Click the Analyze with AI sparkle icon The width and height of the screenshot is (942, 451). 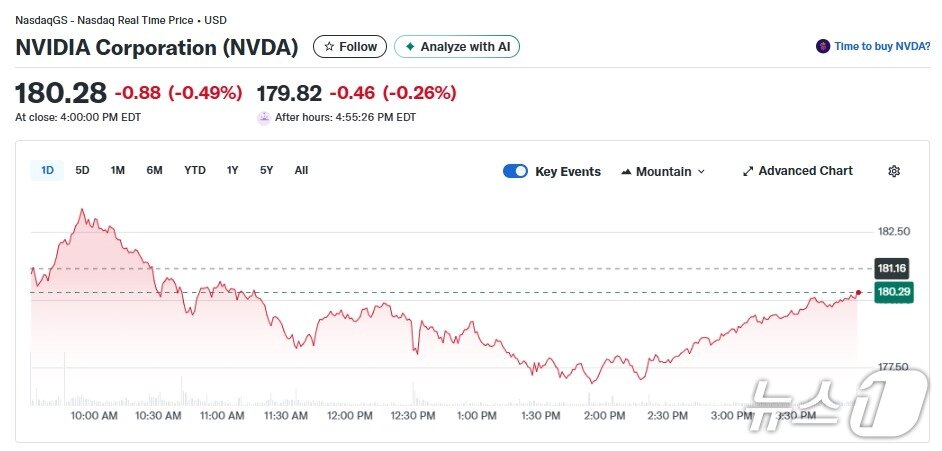tap(410, 47)
